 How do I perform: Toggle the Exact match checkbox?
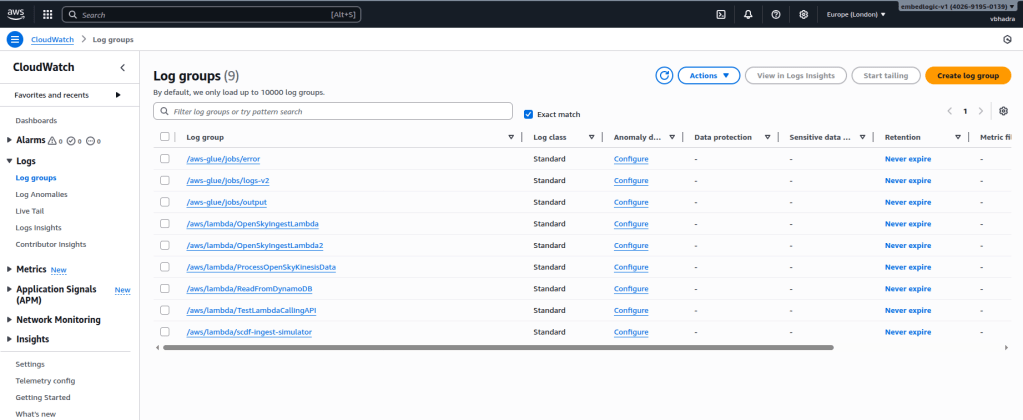(529, 114)
